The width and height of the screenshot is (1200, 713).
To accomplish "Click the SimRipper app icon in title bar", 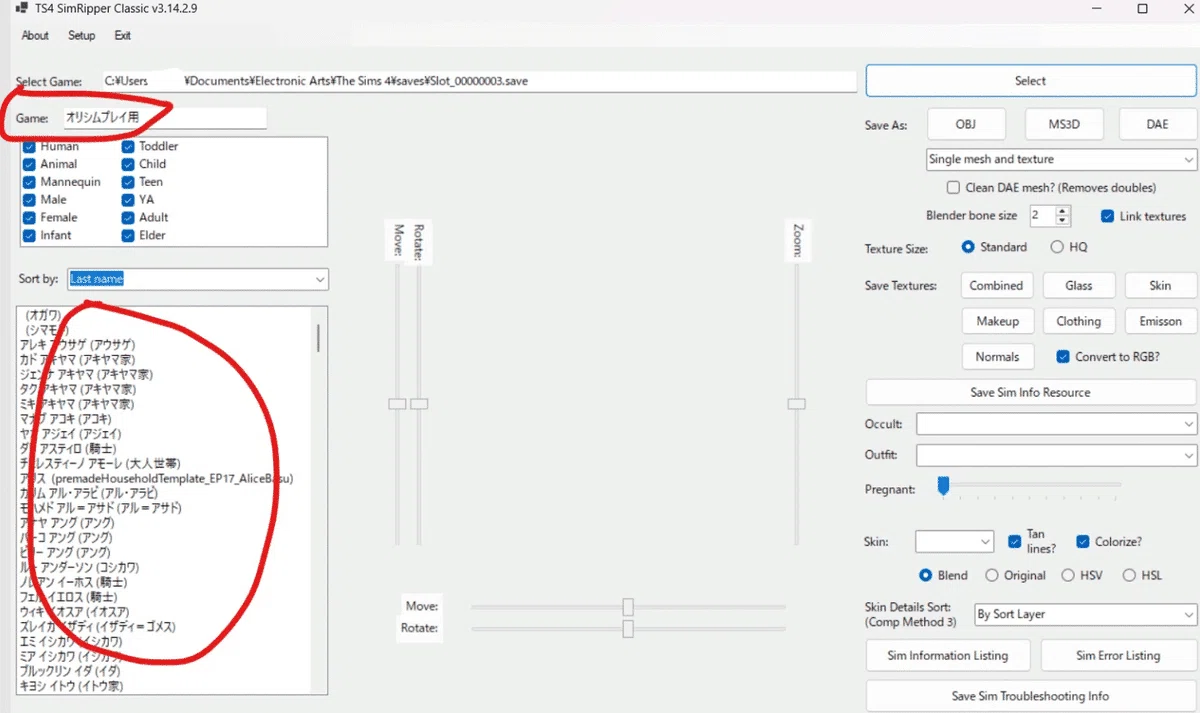I will 20,8.
